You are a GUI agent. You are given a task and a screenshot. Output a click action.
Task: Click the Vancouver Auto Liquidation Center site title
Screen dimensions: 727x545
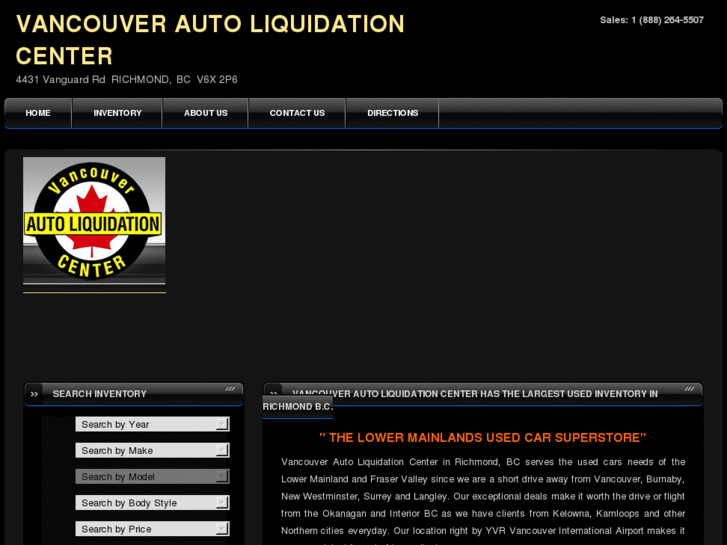(x=210, y=40)
